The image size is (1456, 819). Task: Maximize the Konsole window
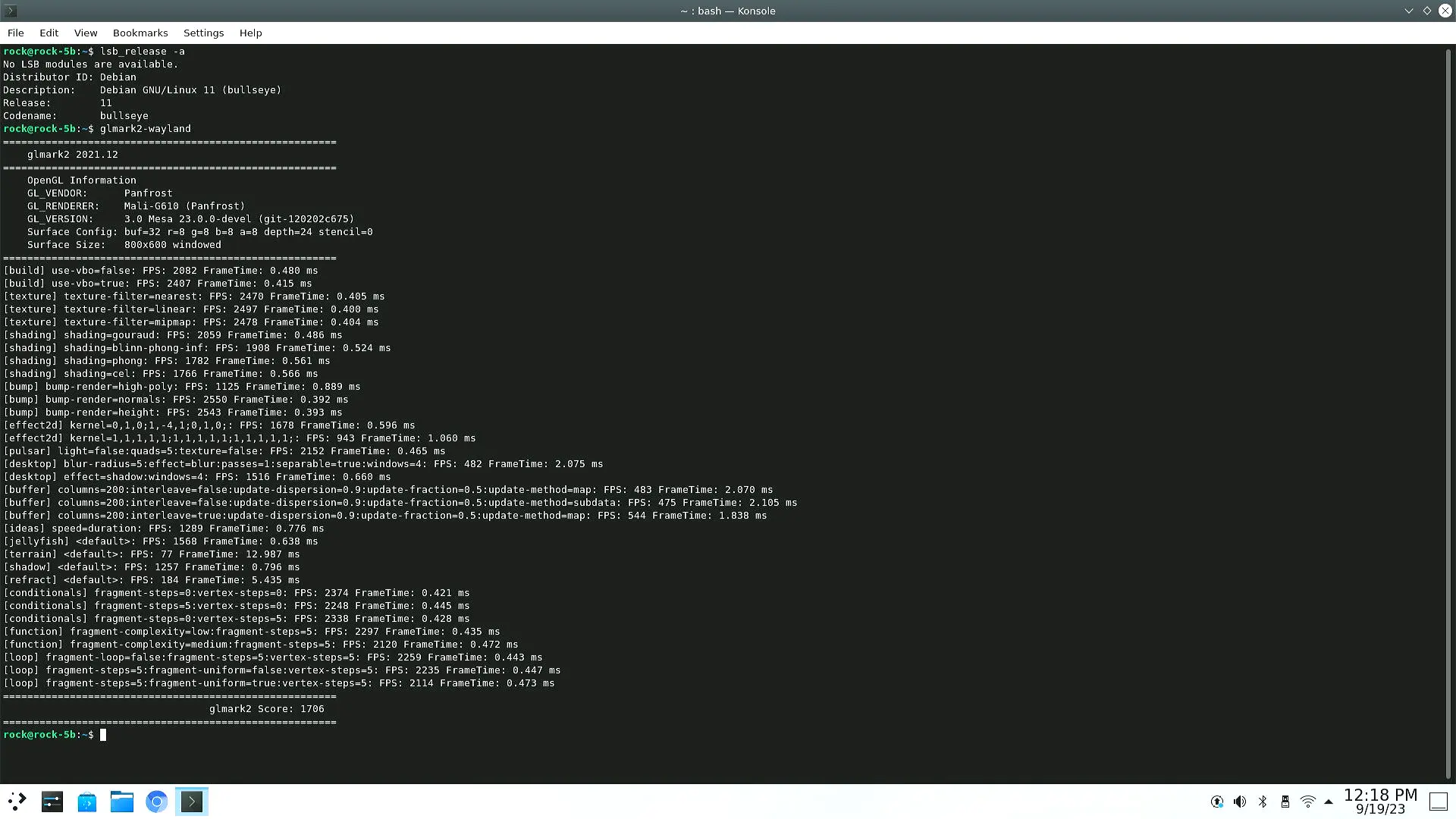coord(1426,11)
